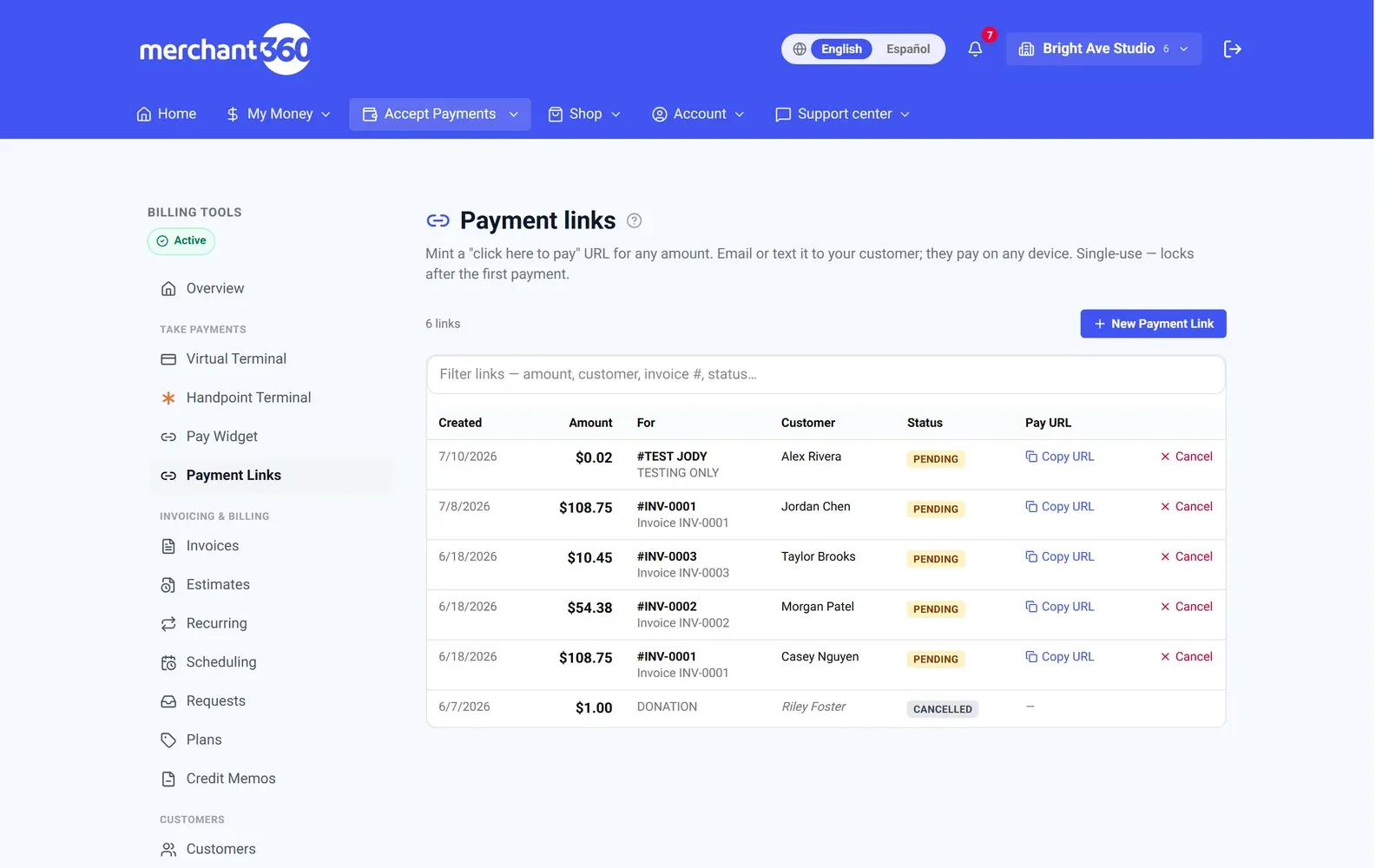This screenshot has width=1389, height=868.
Task: Copy URL for the Morgan Patel link
Action: 1060,607
